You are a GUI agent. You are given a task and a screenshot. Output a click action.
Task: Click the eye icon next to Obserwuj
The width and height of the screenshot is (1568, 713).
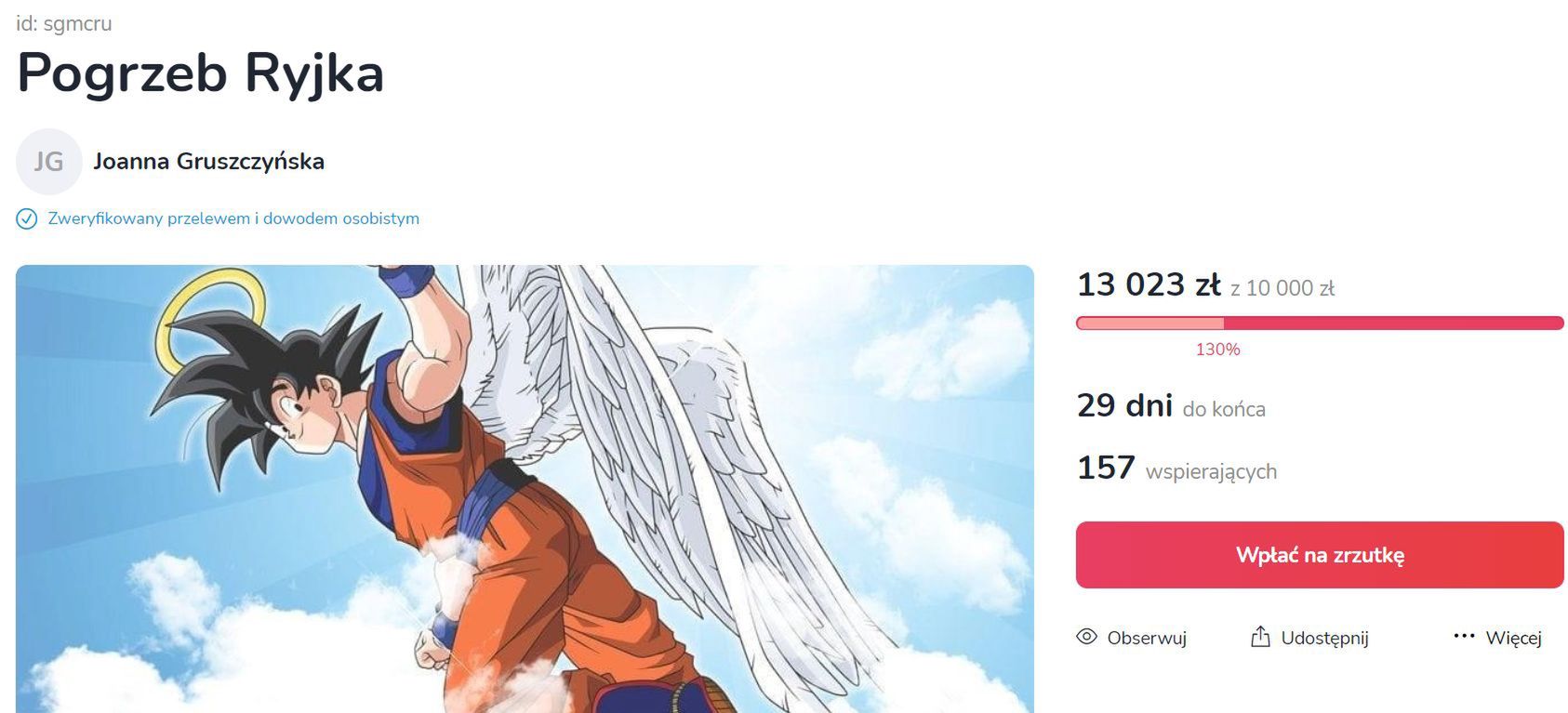[x=1086, y=637]
